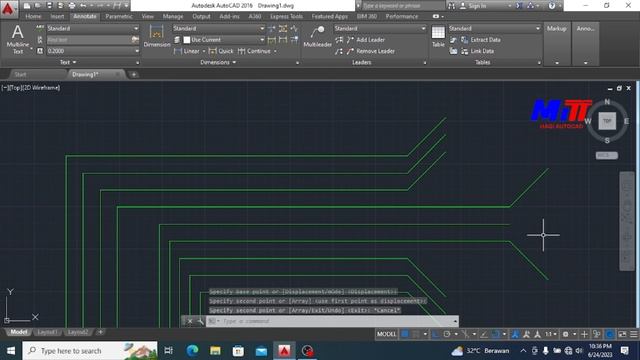Click the Multiline Text tool
Screen dimensions: 640x360
click(18, 39)
